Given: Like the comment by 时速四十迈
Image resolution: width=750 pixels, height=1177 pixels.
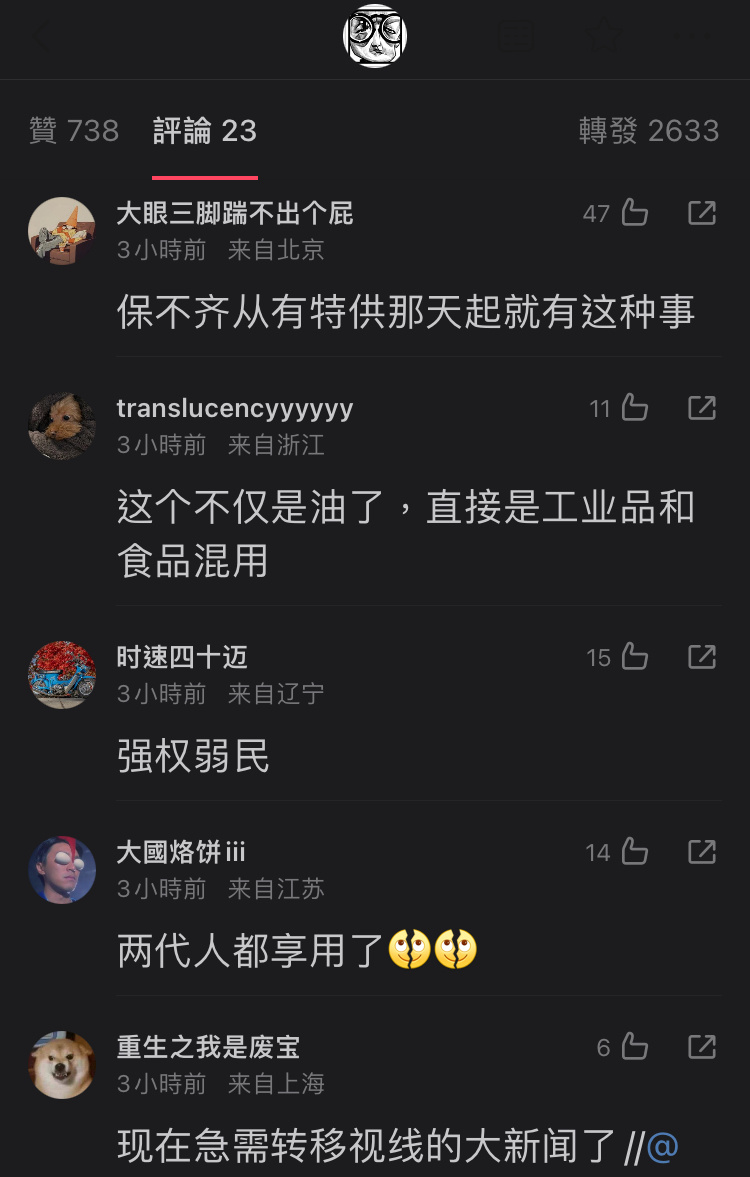Looking at the screenshot, I should (x=634, y=657).
